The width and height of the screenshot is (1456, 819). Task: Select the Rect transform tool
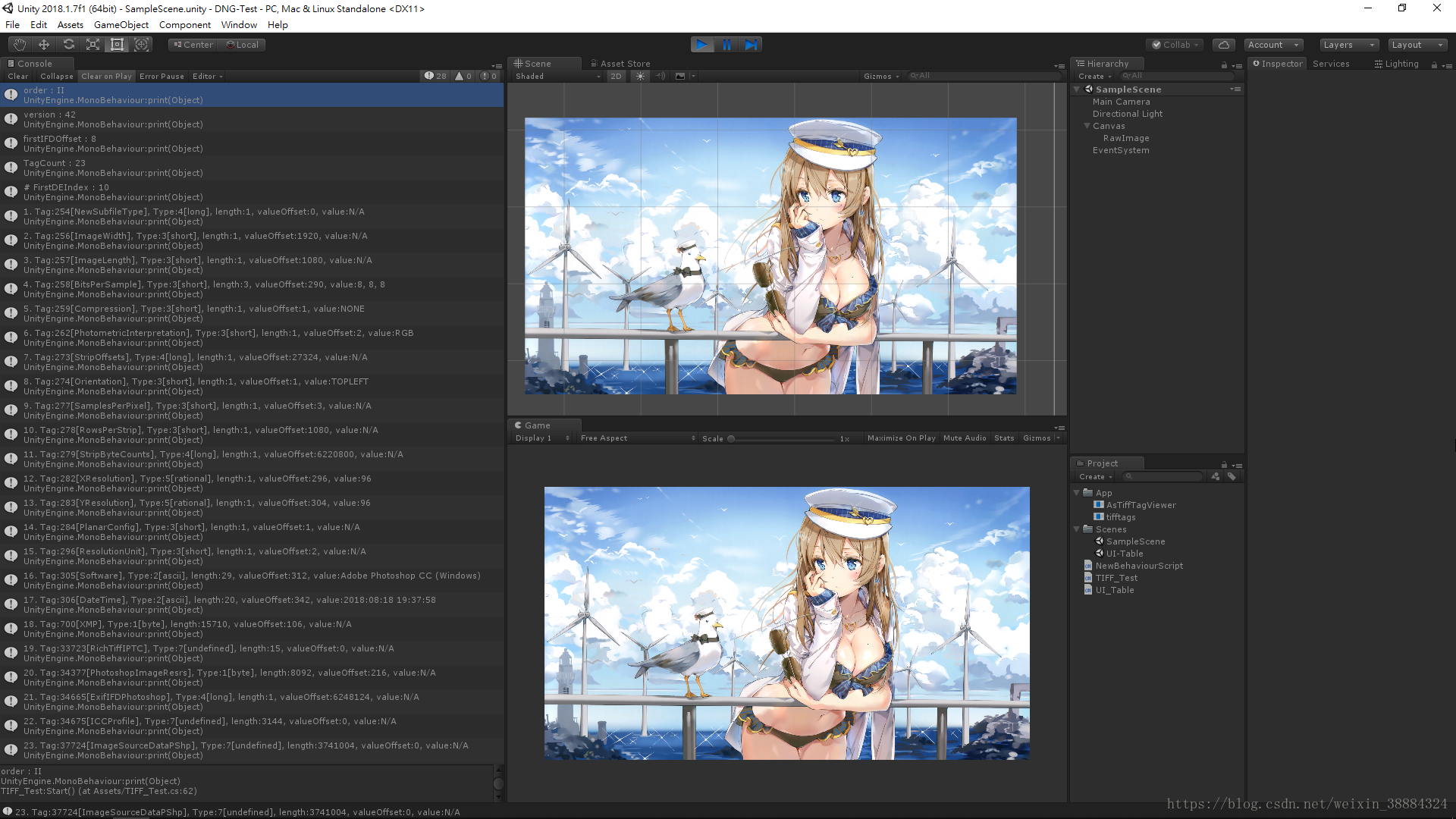pos(117,45)
